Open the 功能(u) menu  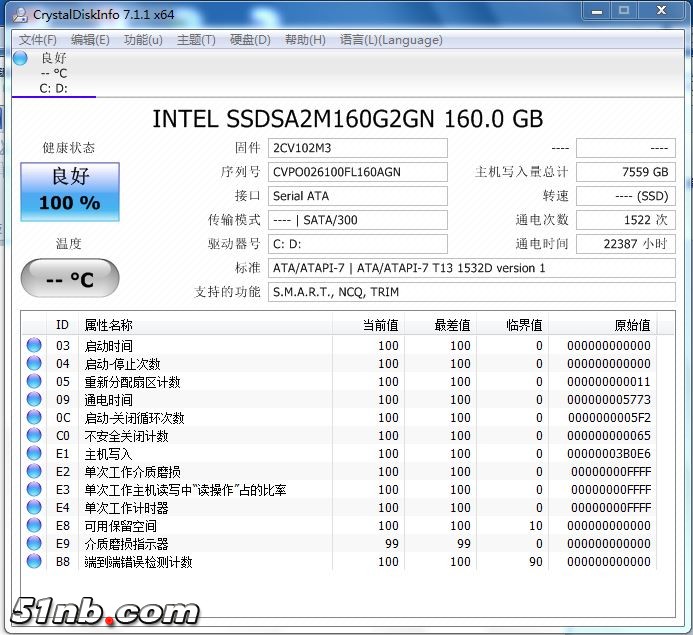[143, 40]
